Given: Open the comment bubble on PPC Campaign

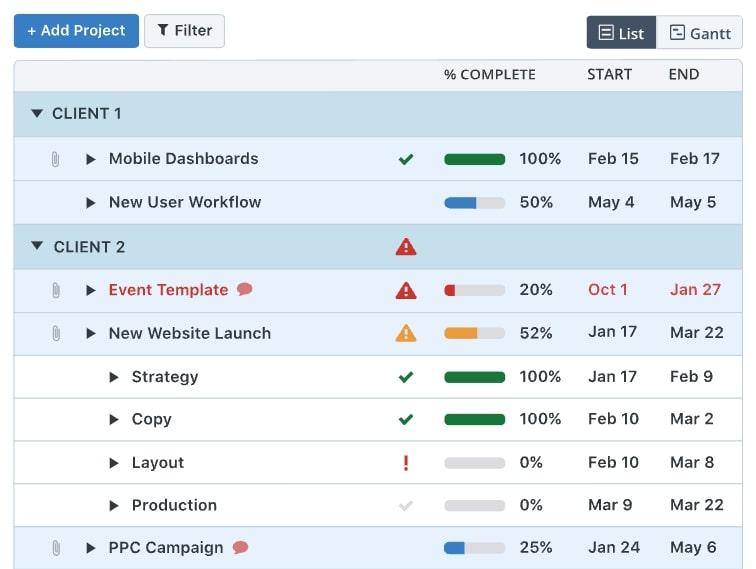Looking at the screenshot, I should click(240, 548).
